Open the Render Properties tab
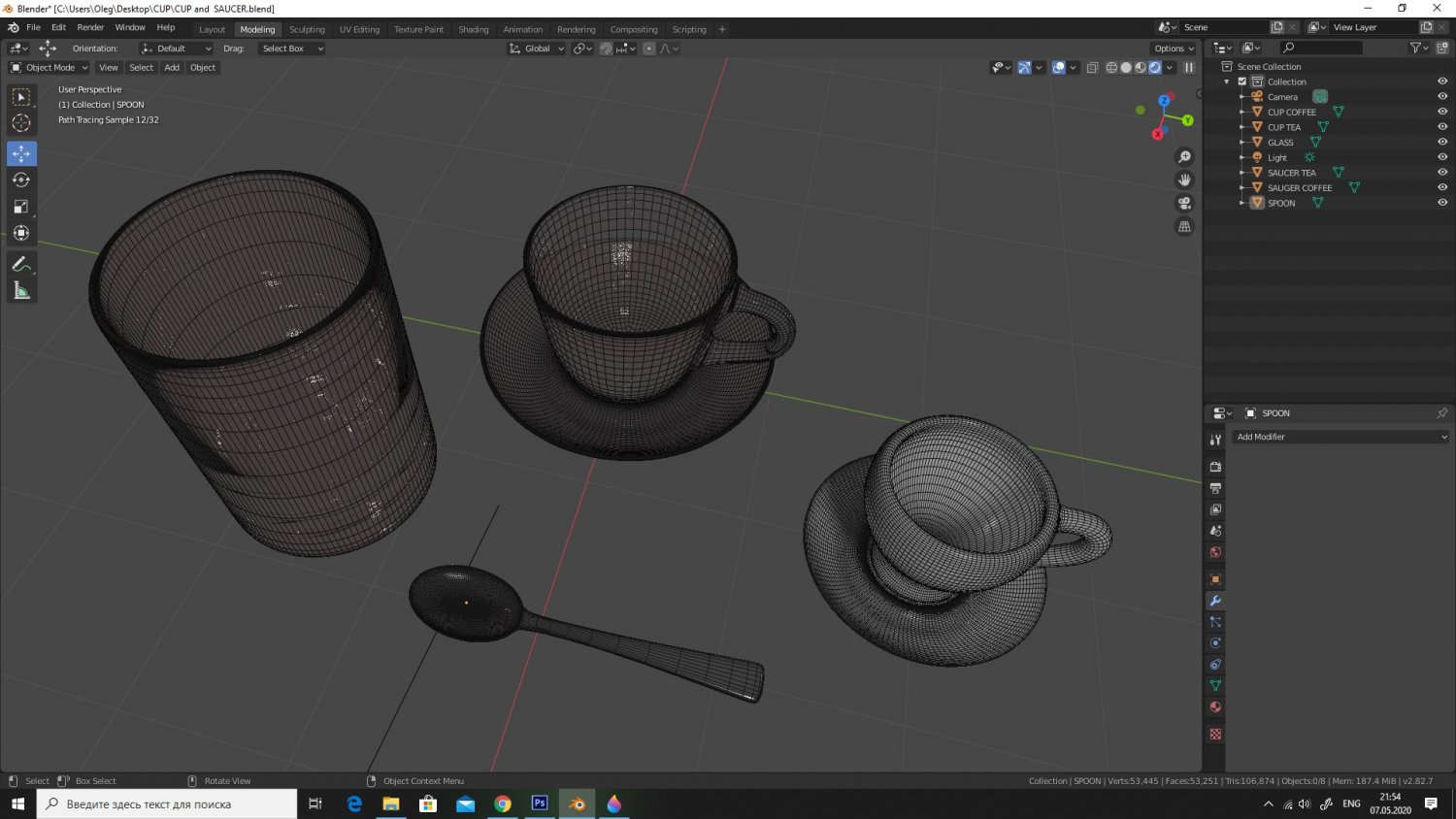Screen dimensions: 1456x819 1214,467
